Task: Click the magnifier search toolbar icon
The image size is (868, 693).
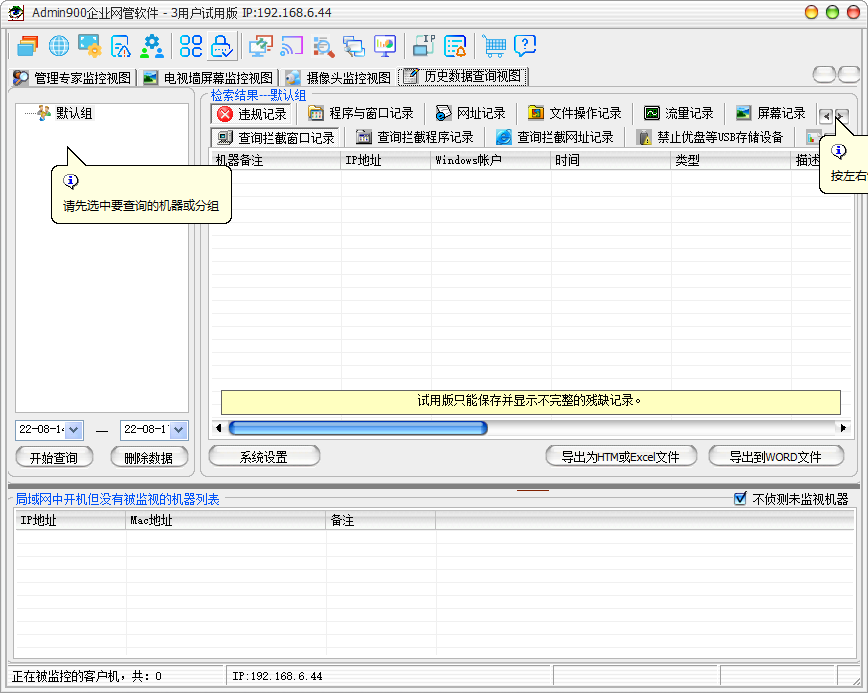Action: (x=323, y=46)
